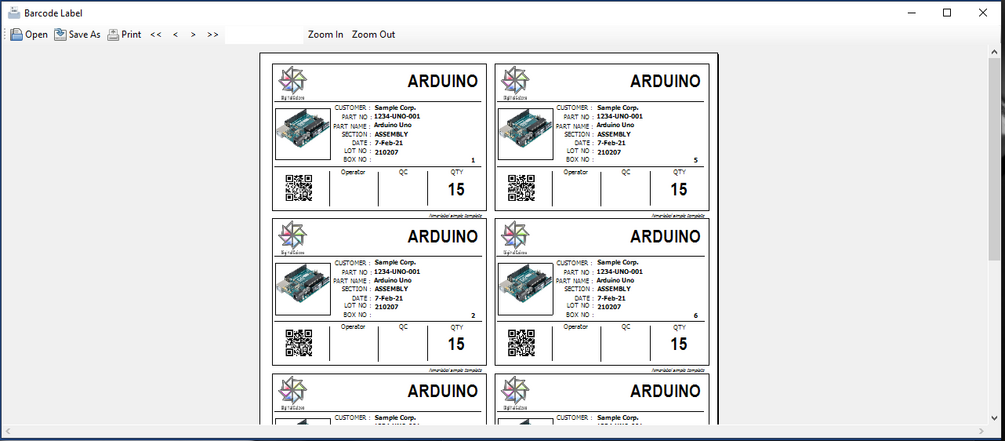
Task: Click QC cell on box 5 label
Action: [x=626, y=187]
